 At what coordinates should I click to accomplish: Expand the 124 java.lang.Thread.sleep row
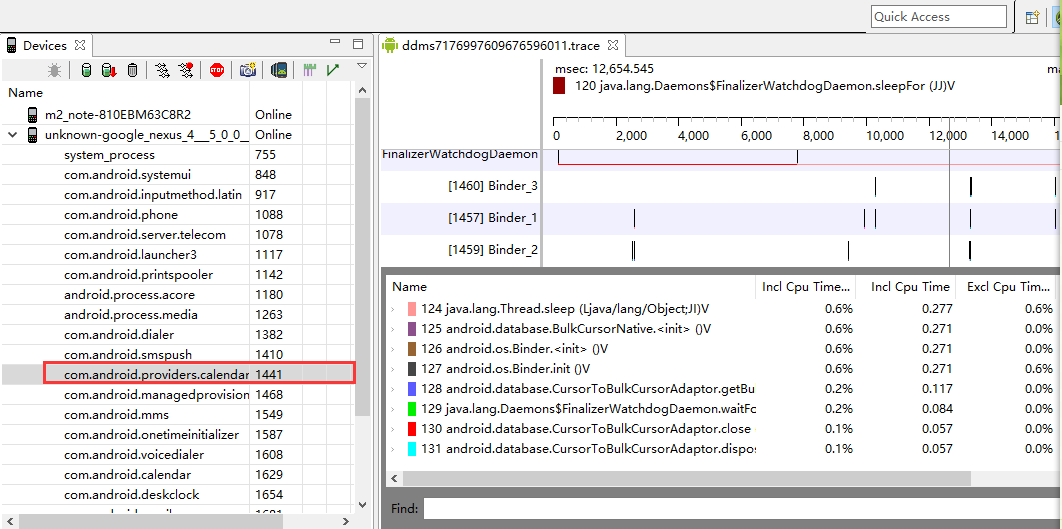click(x=393, y=309)
